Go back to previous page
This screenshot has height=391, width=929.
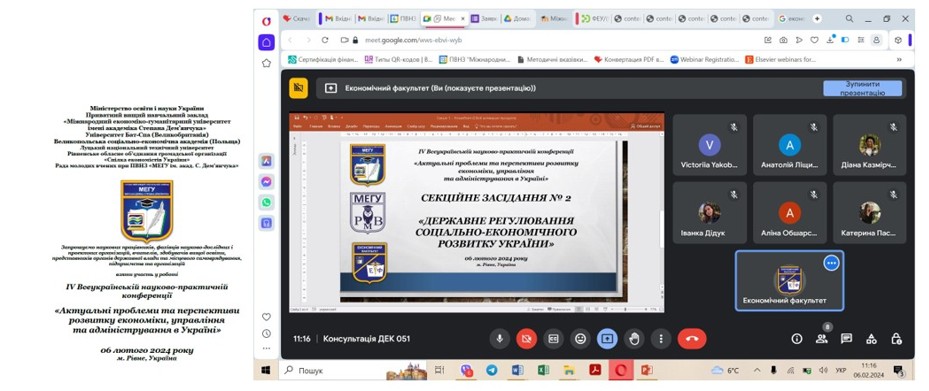coord(290,40)
